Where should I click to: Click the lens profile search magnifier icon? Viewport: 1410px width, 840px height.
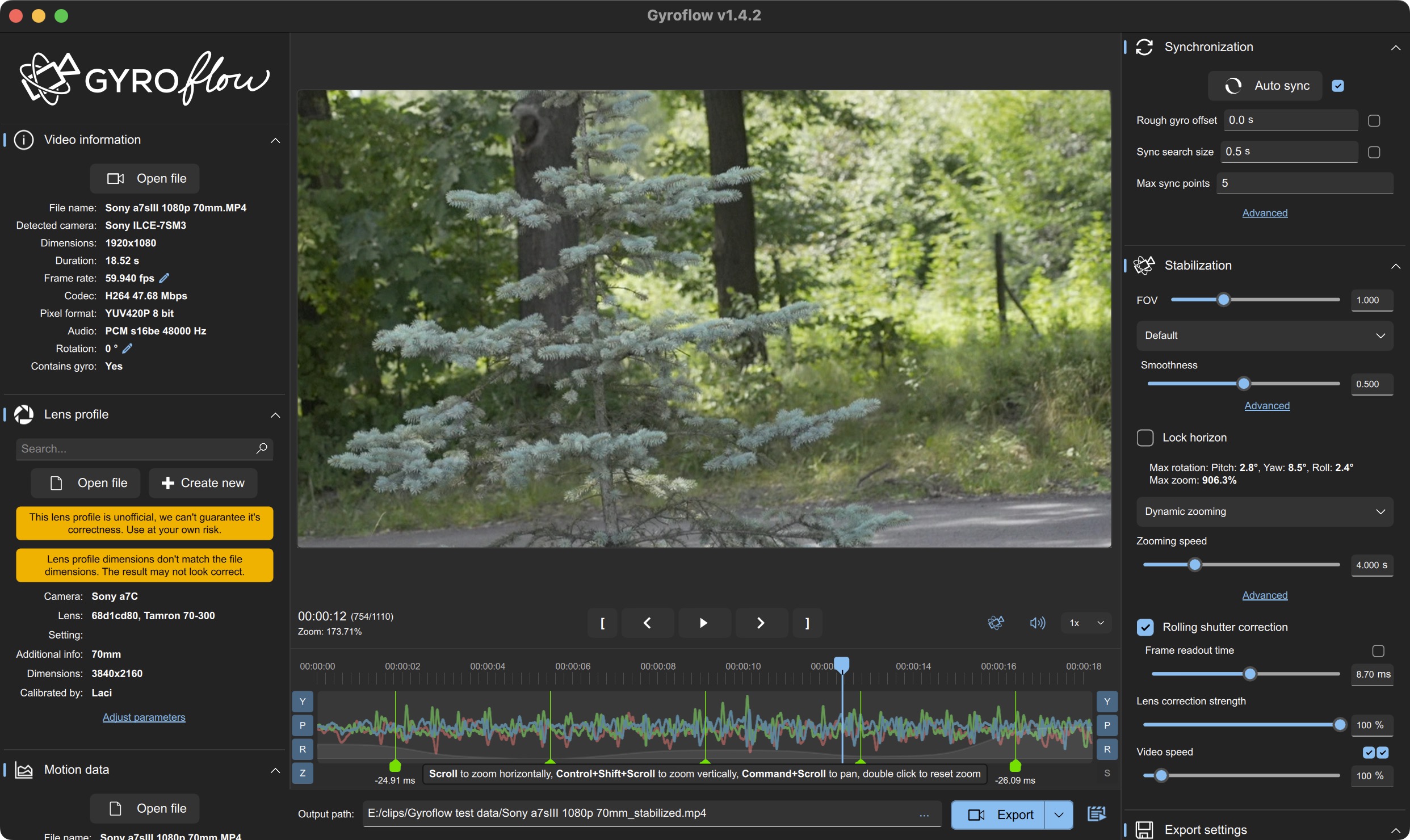pyautogui.click(x=262, y=448)
